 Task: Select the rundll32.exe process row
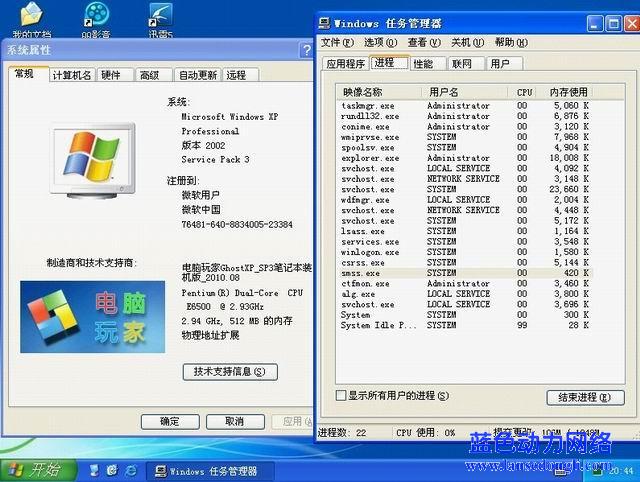tap(465, 116)
